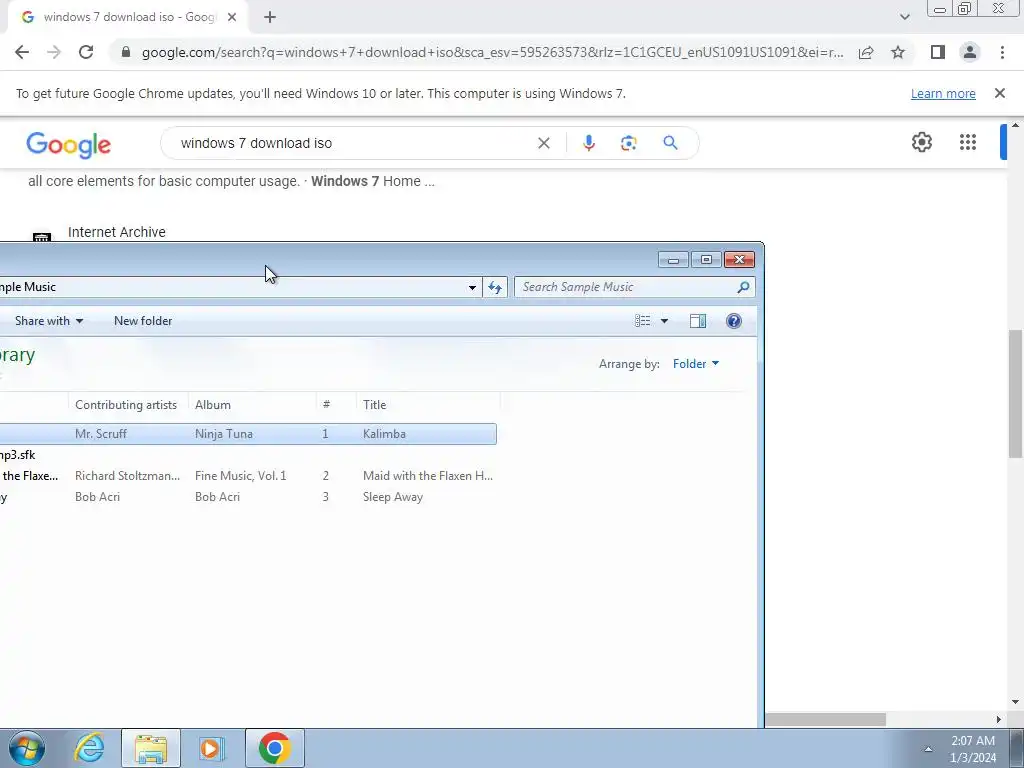1024x768 pixels.
Task: Dismiss the Chrome update notification bar
Action: 999,93
